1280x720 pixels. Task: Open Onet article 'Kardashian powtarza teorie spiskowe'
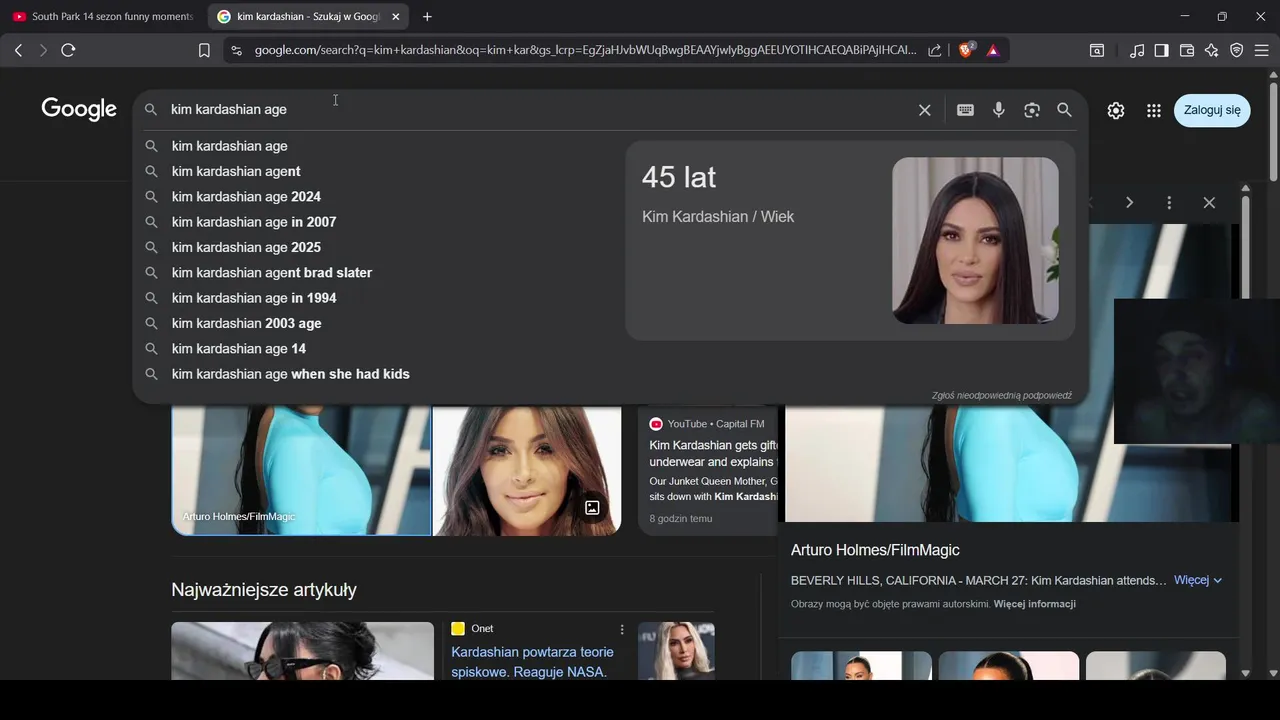[x=532, y=662]
